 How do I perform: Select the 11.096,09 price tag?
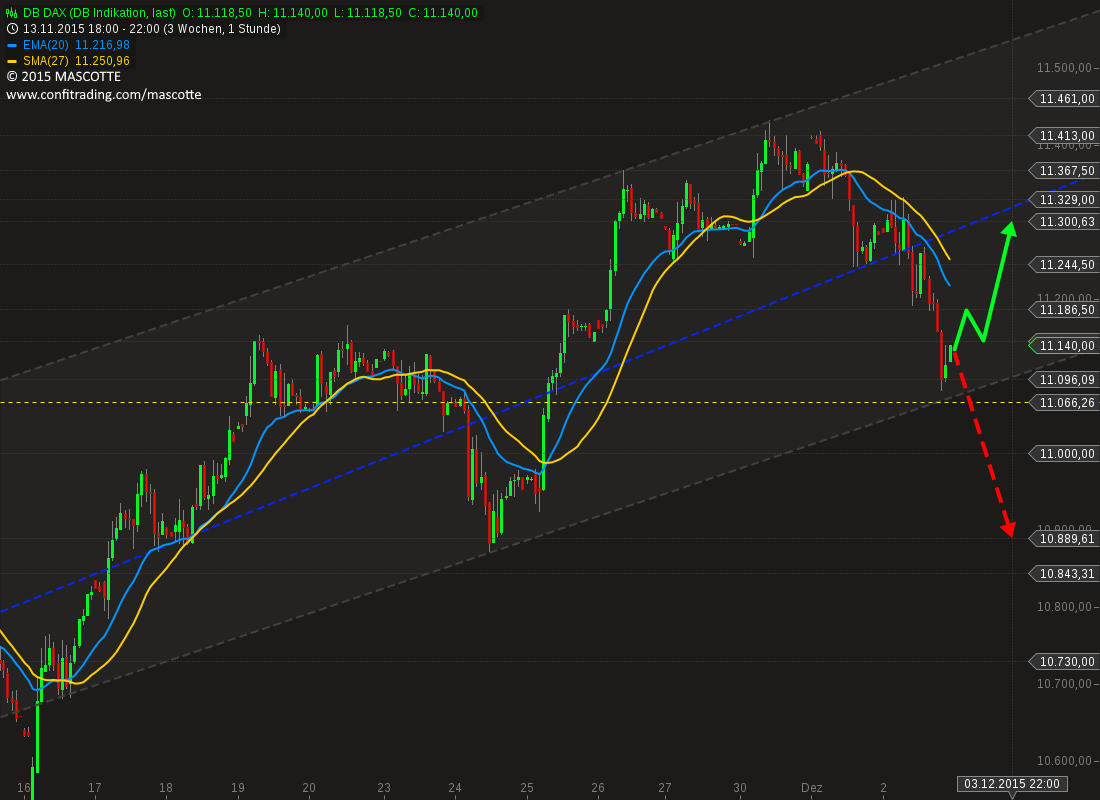[1064, 380]
